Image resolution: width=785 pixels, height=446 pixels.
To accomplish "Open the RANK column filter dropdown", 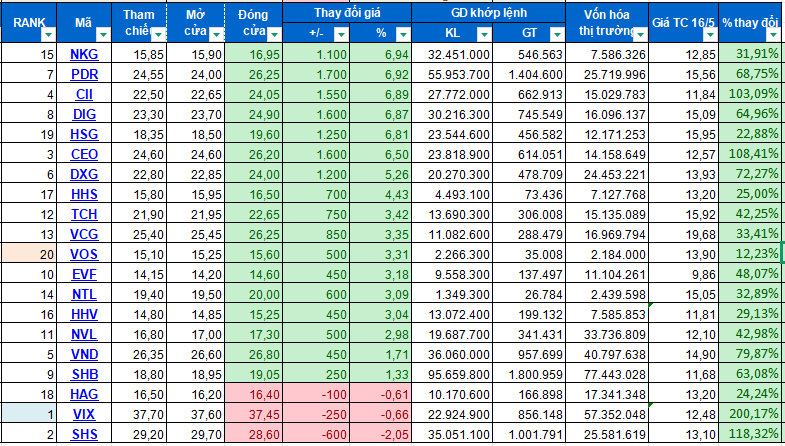I will click(x=49, y=34).
